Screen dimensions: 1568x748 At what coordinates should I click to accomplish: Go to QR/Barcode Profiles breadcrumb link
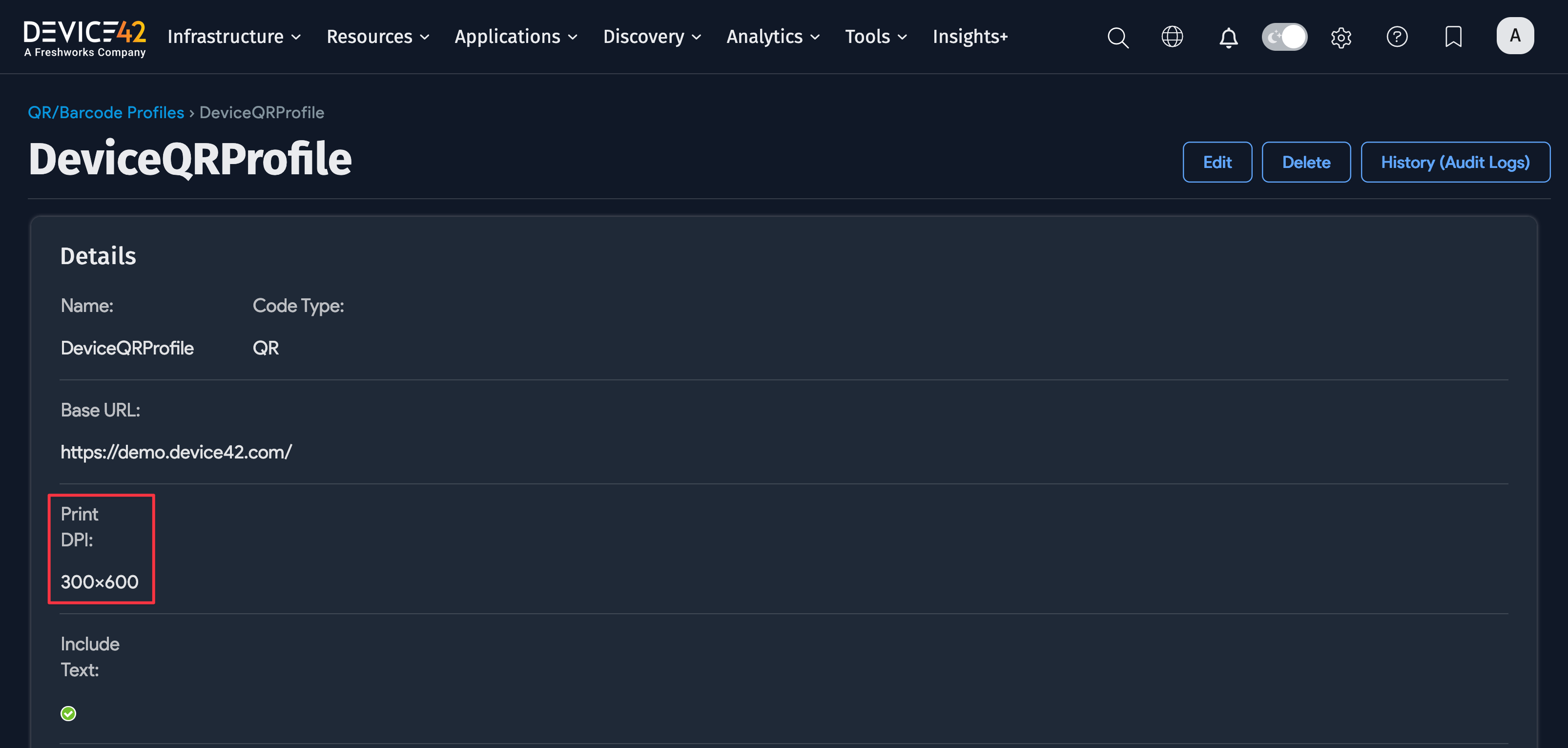coord(106,113)
